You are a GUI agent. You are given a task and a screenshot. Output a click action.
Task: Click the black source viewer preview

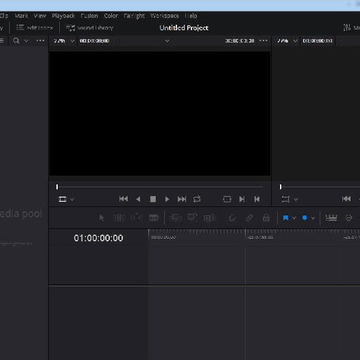160,113
